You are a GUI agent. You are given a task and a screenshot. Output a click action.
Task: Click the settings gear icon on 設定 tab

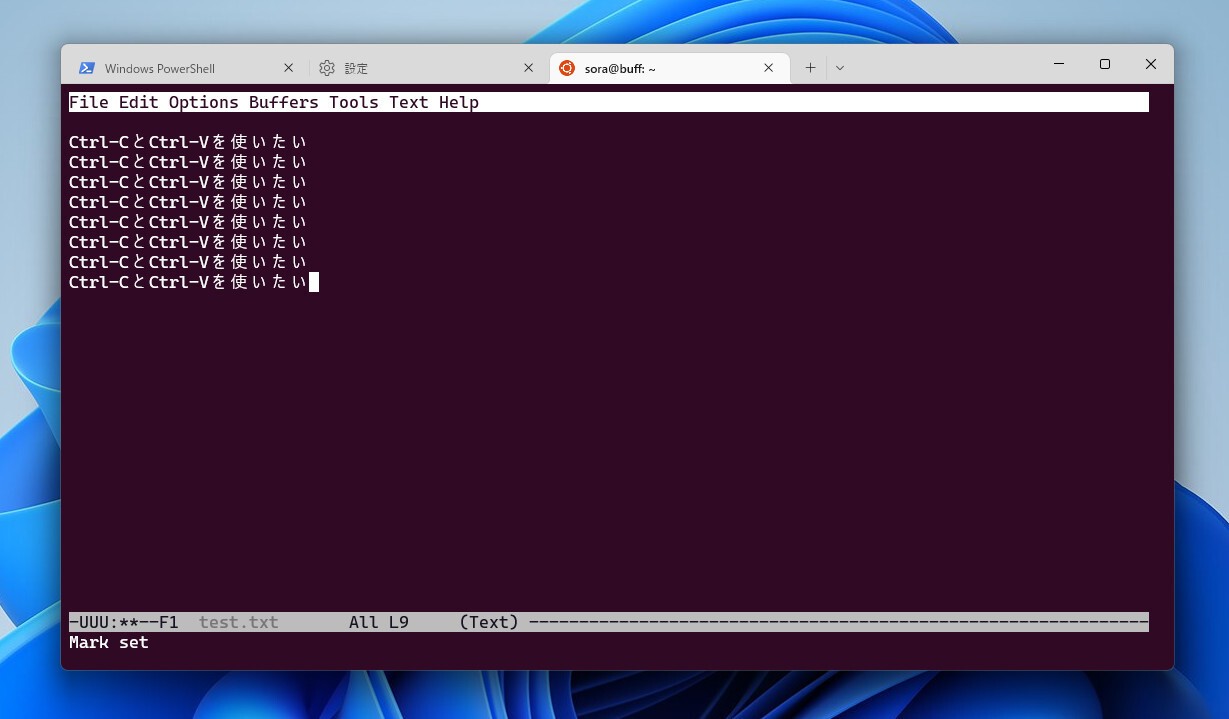click(327, 68)
